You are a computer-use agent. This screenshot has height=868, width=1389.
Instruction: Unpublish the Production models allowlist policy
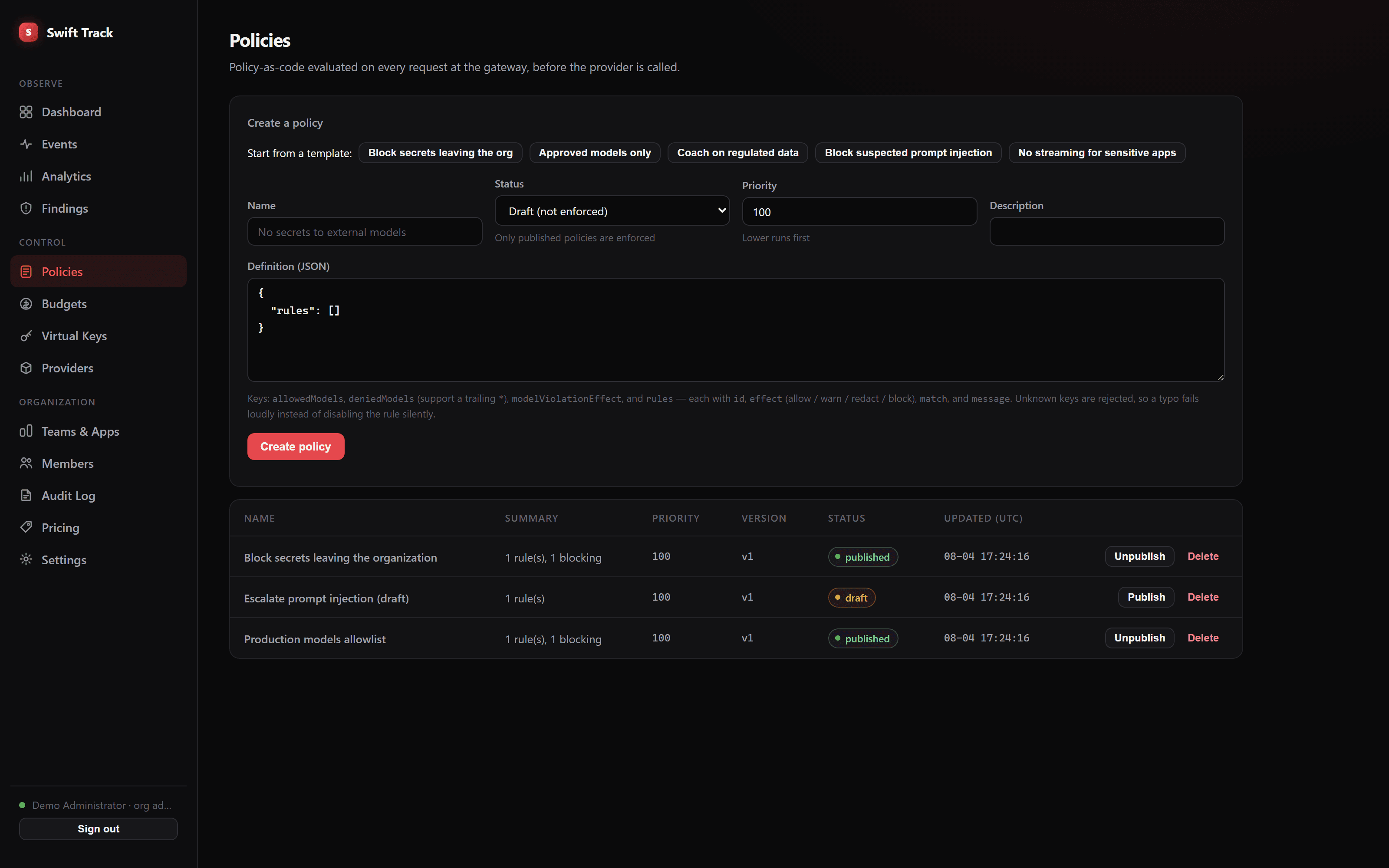[1139, 638]
